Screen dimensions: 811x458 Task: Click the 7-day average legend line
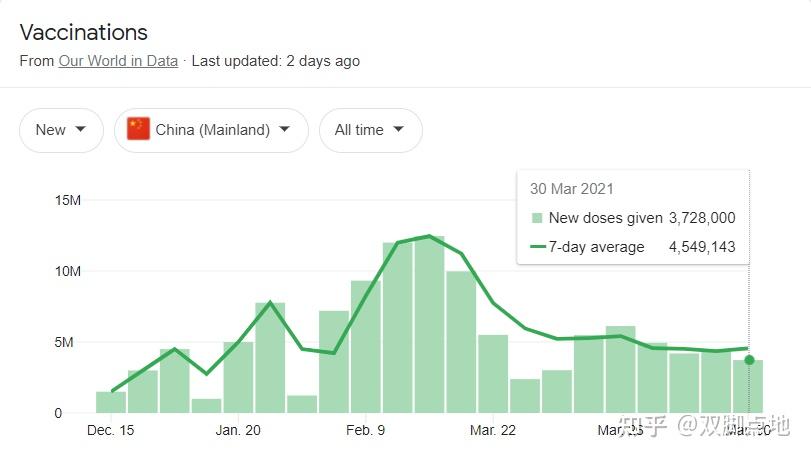[537, 247]
